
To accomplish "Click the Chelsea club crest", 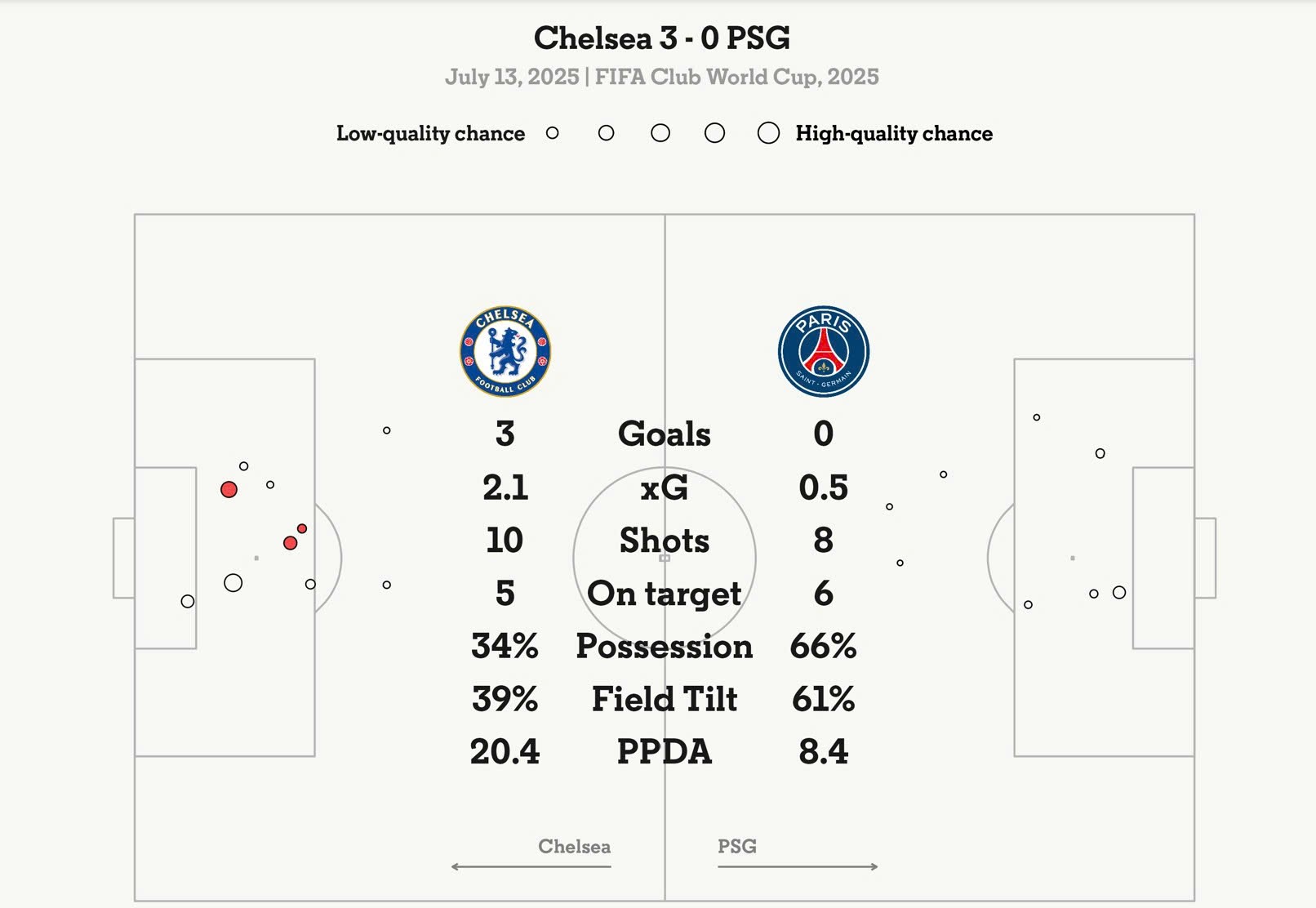I will [x=505, y=352].
